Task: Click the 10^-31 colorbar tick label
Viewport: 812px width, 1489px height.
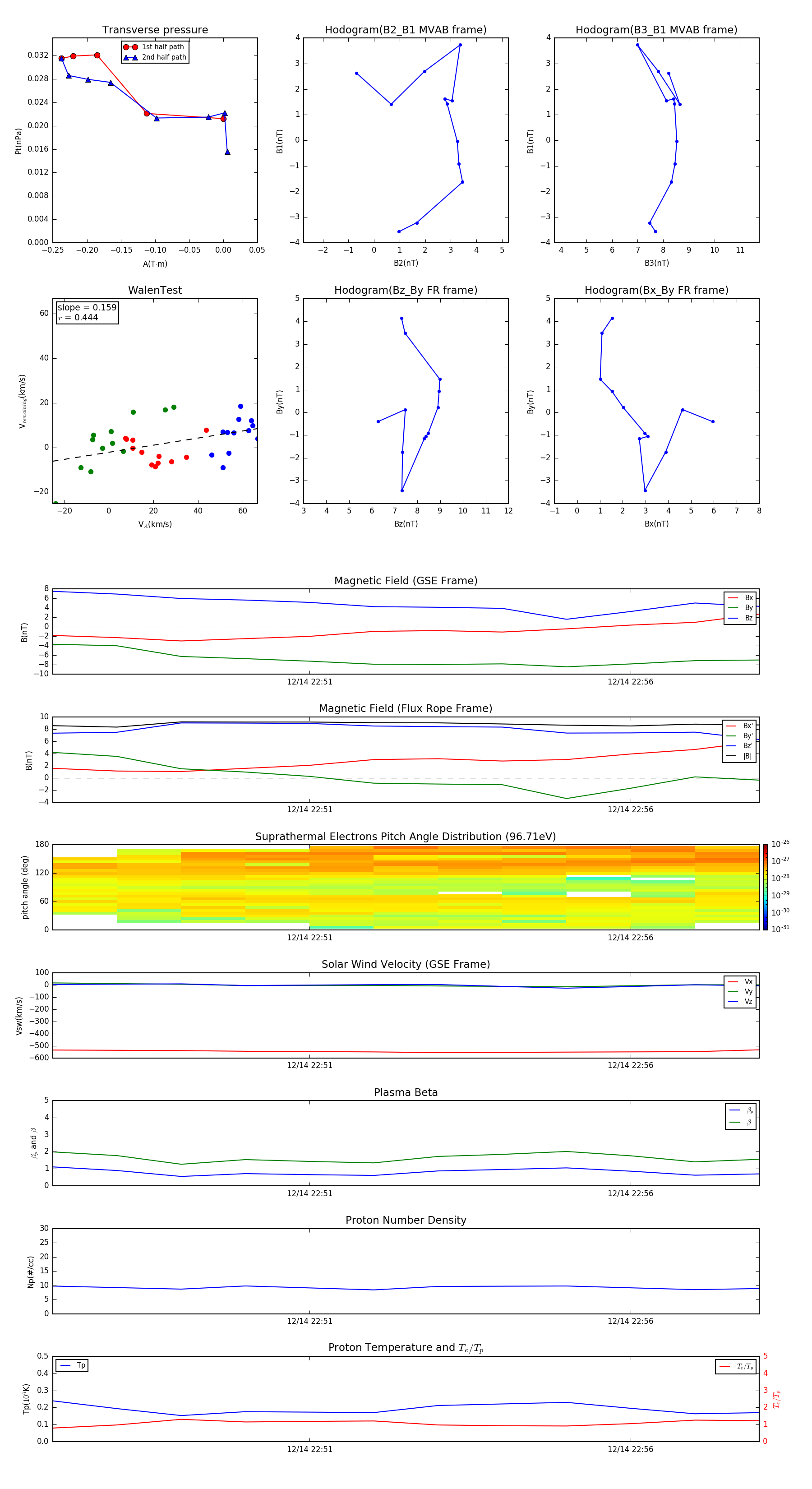Action: tap(780, 929)
